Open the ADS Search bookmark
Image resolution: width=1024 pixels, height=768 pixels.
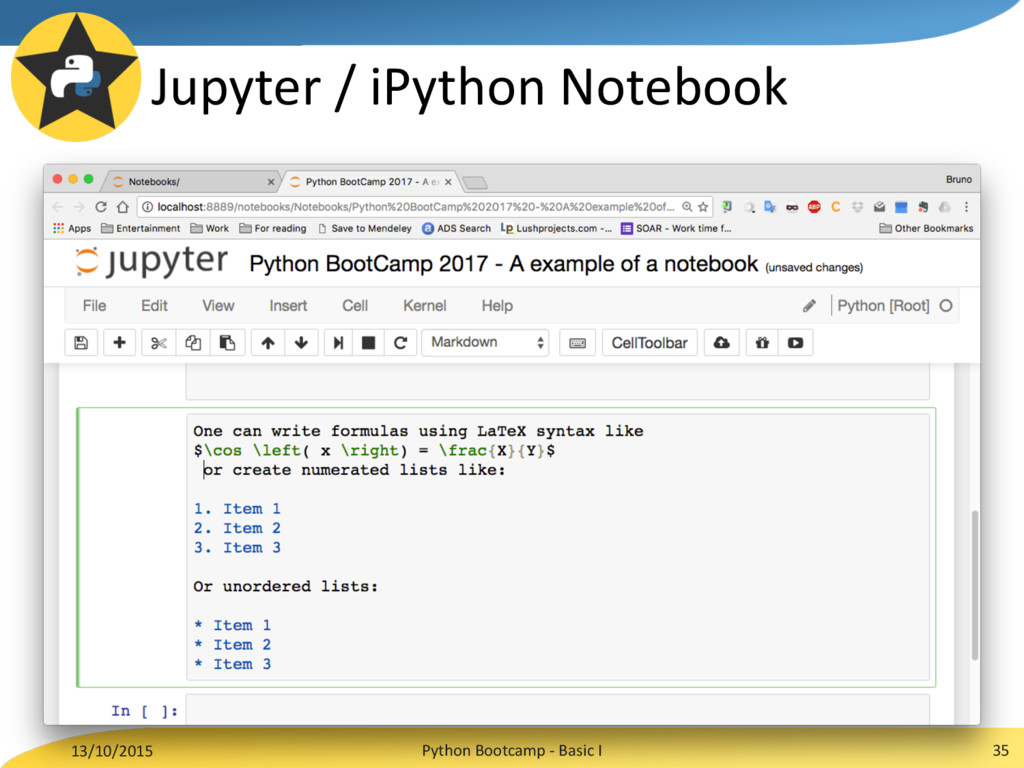[x=456, y=229]
